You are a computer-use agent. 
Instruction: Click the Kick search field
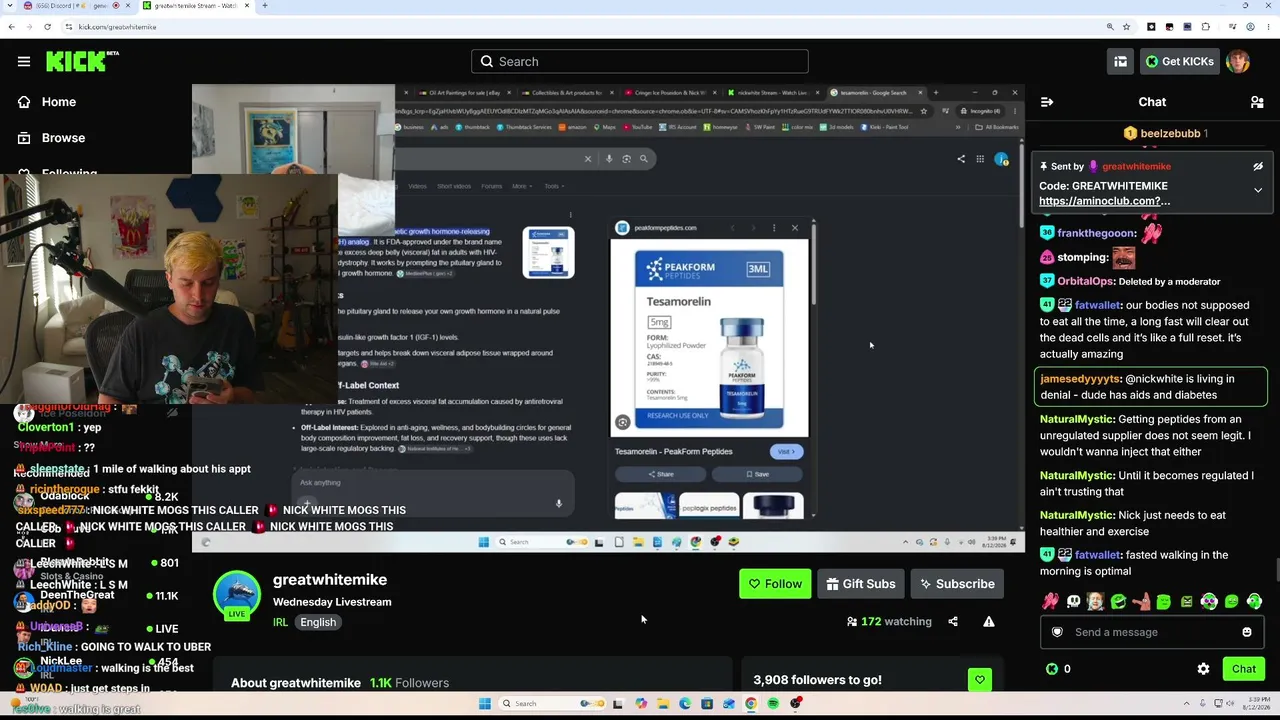pyautogui.click(x=640, y=62)
